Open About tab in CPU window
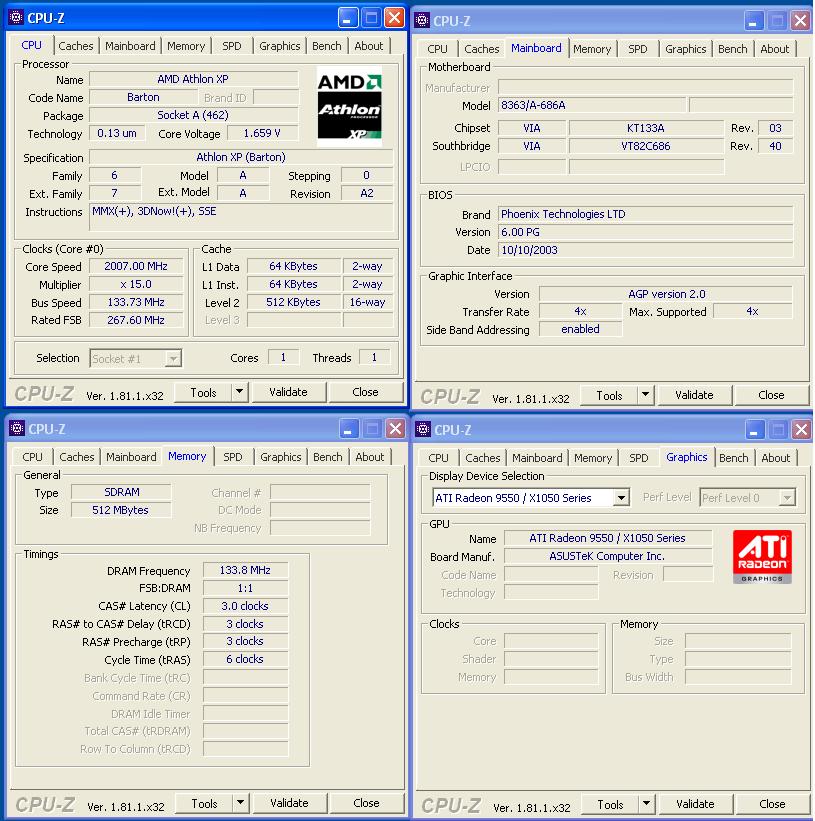Viewport: 815px width, 821px height. (x=369, y=46)
